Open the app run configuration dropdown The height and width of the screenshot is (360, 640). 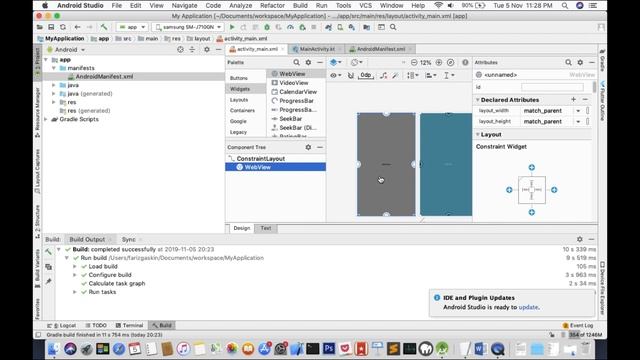click(132, 27)
